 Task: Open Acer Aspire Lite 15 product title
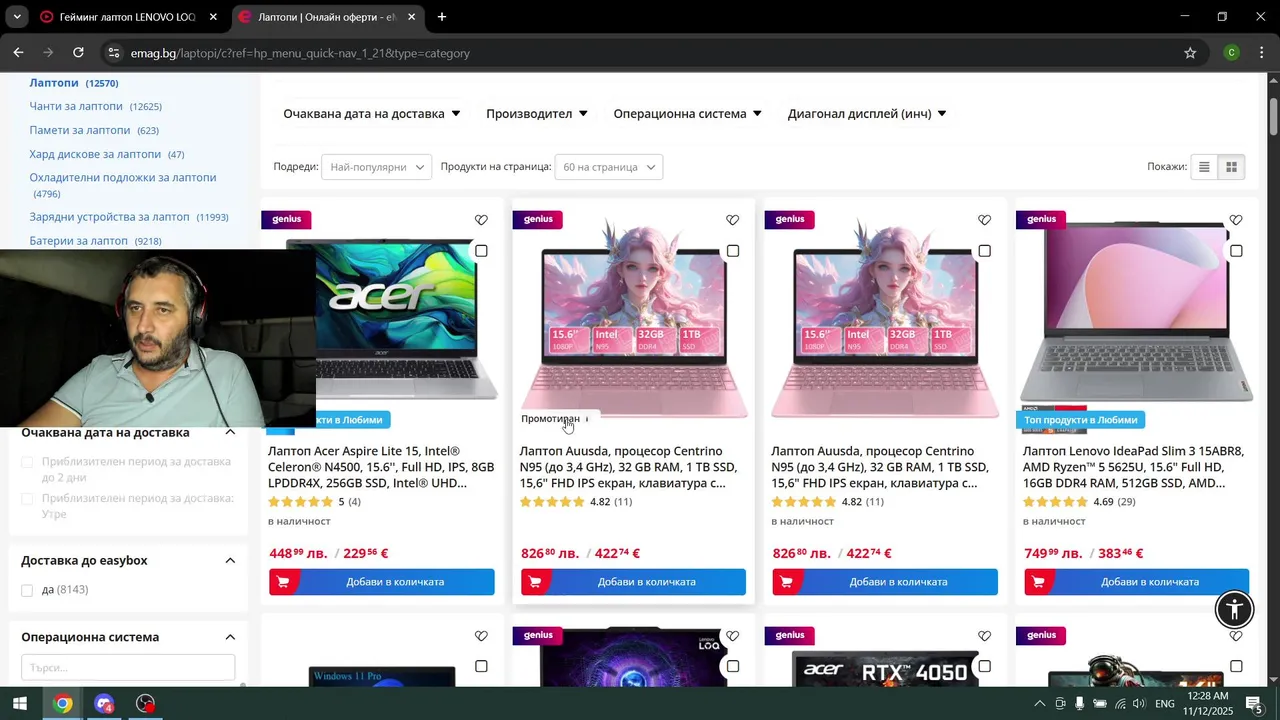(x=381, y=467)
